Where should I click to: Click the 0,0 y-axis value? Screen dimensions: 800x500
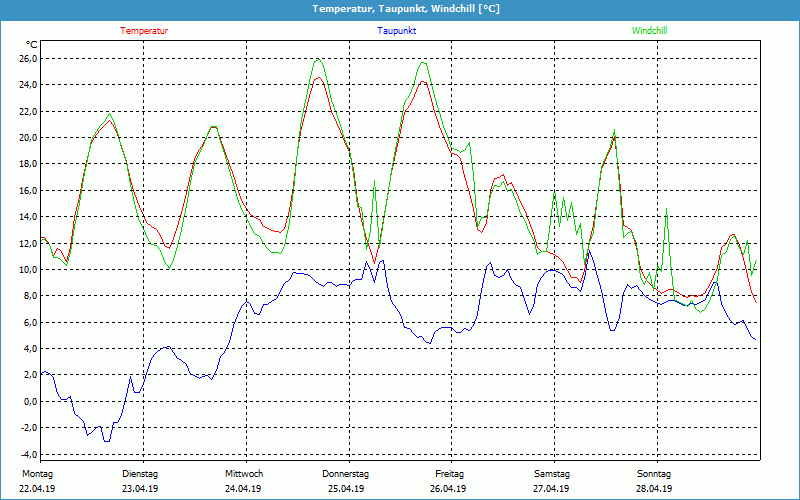click(x=30, y=401)
